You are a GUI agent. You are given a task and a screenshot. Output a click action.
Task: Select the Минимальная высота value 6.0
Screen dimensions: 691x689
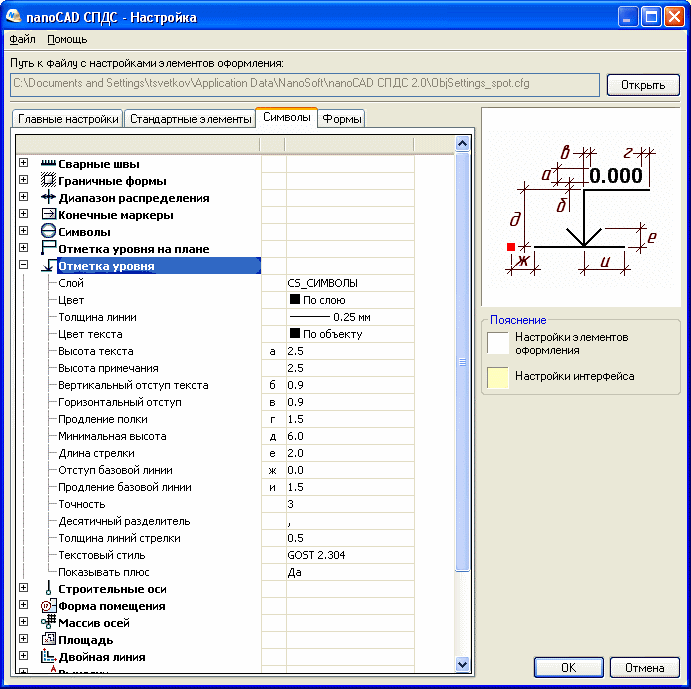350,436
